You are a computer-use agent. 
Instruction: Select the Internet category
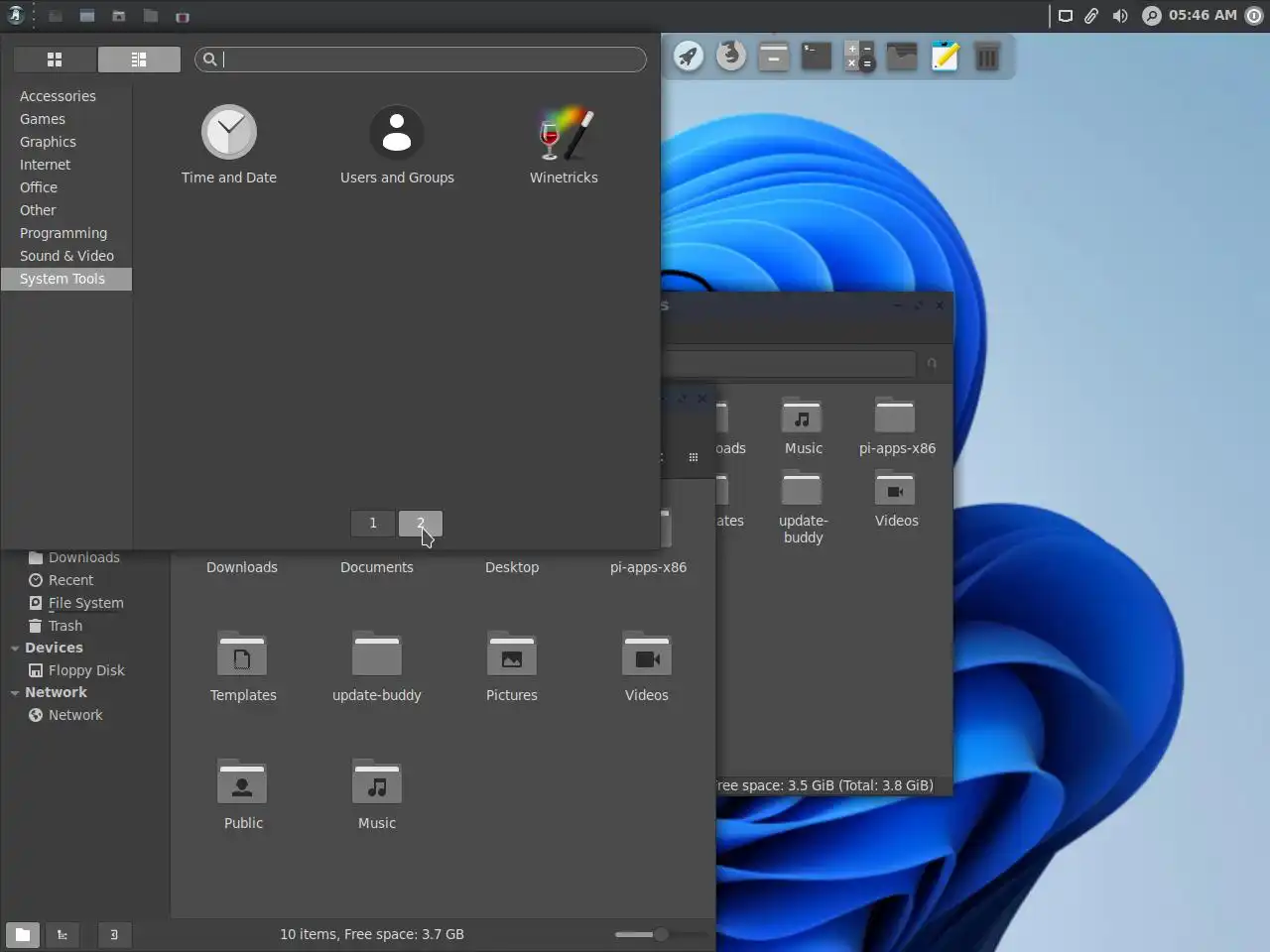(66, 165)
